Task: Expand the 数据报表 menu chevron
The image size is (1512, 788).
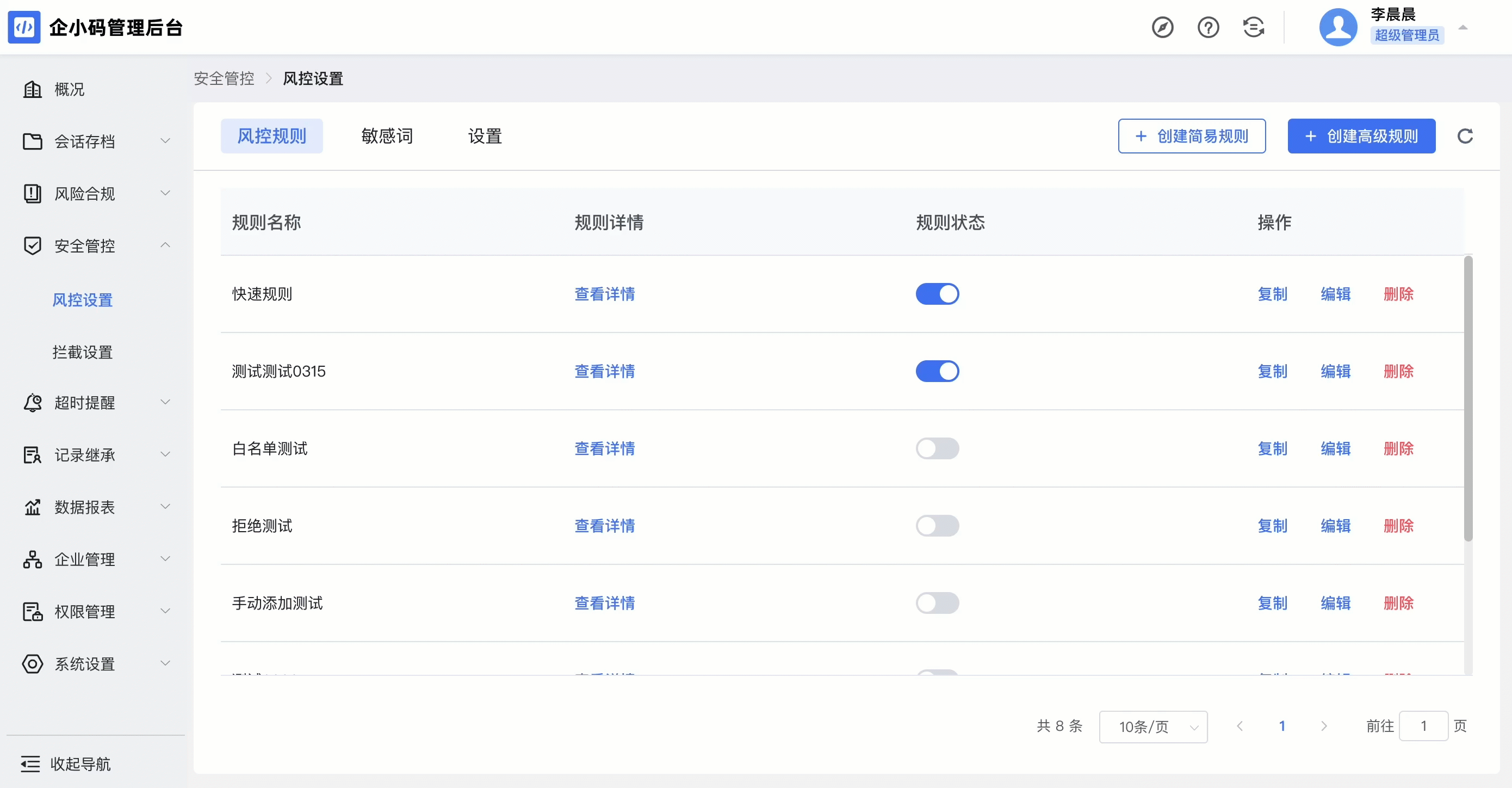Action: coord(165,507)
